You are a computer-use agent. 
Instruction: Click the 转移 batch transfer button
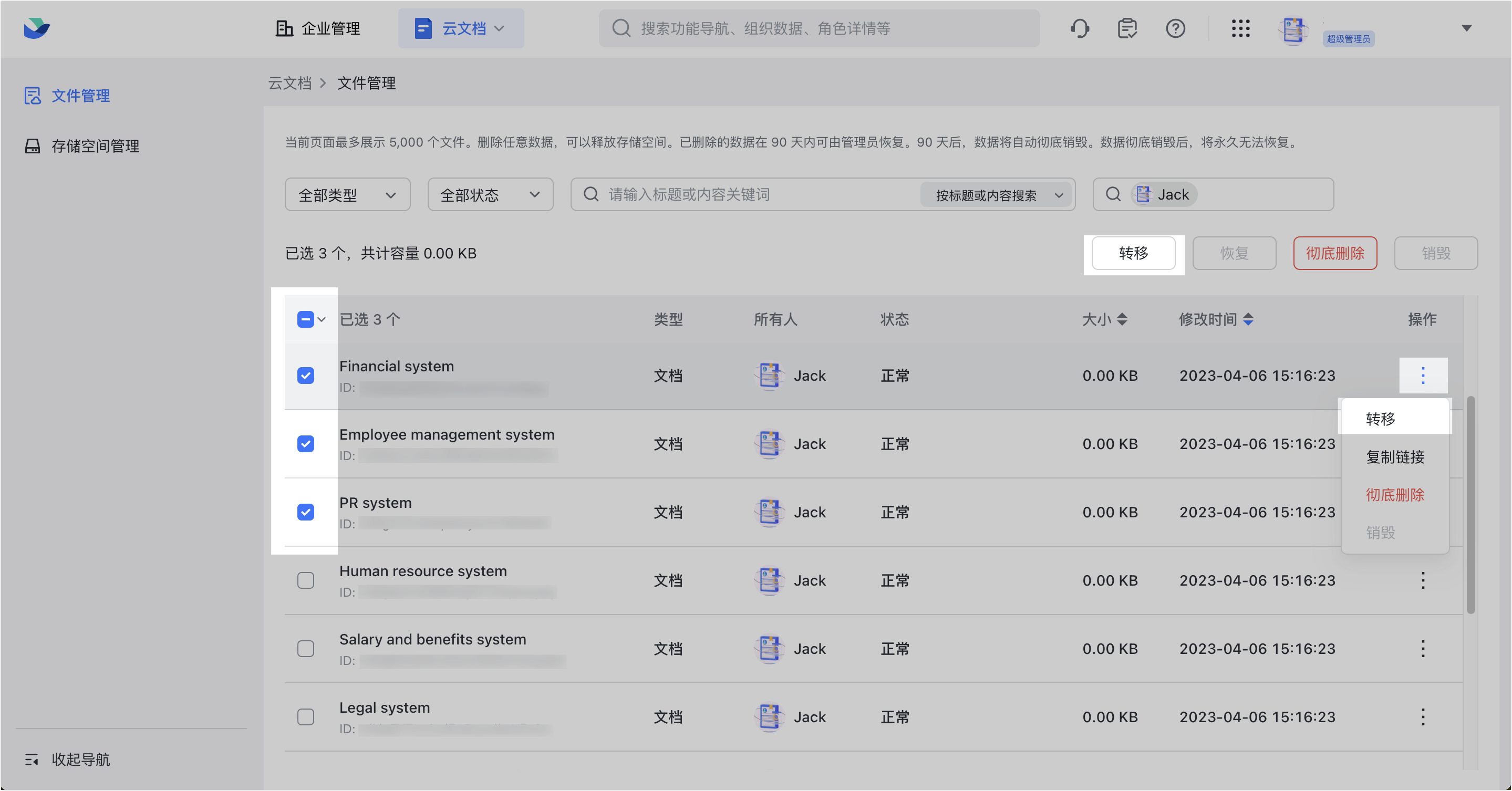1133,253
